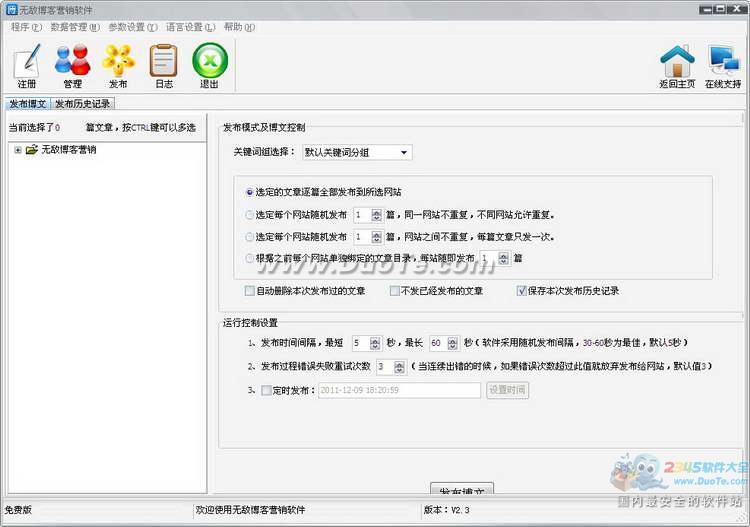Click the 发布 (publish) toolbar icon
Image resolution: width=750 pixels, height=527 pixels.
[x=118, y=66]
